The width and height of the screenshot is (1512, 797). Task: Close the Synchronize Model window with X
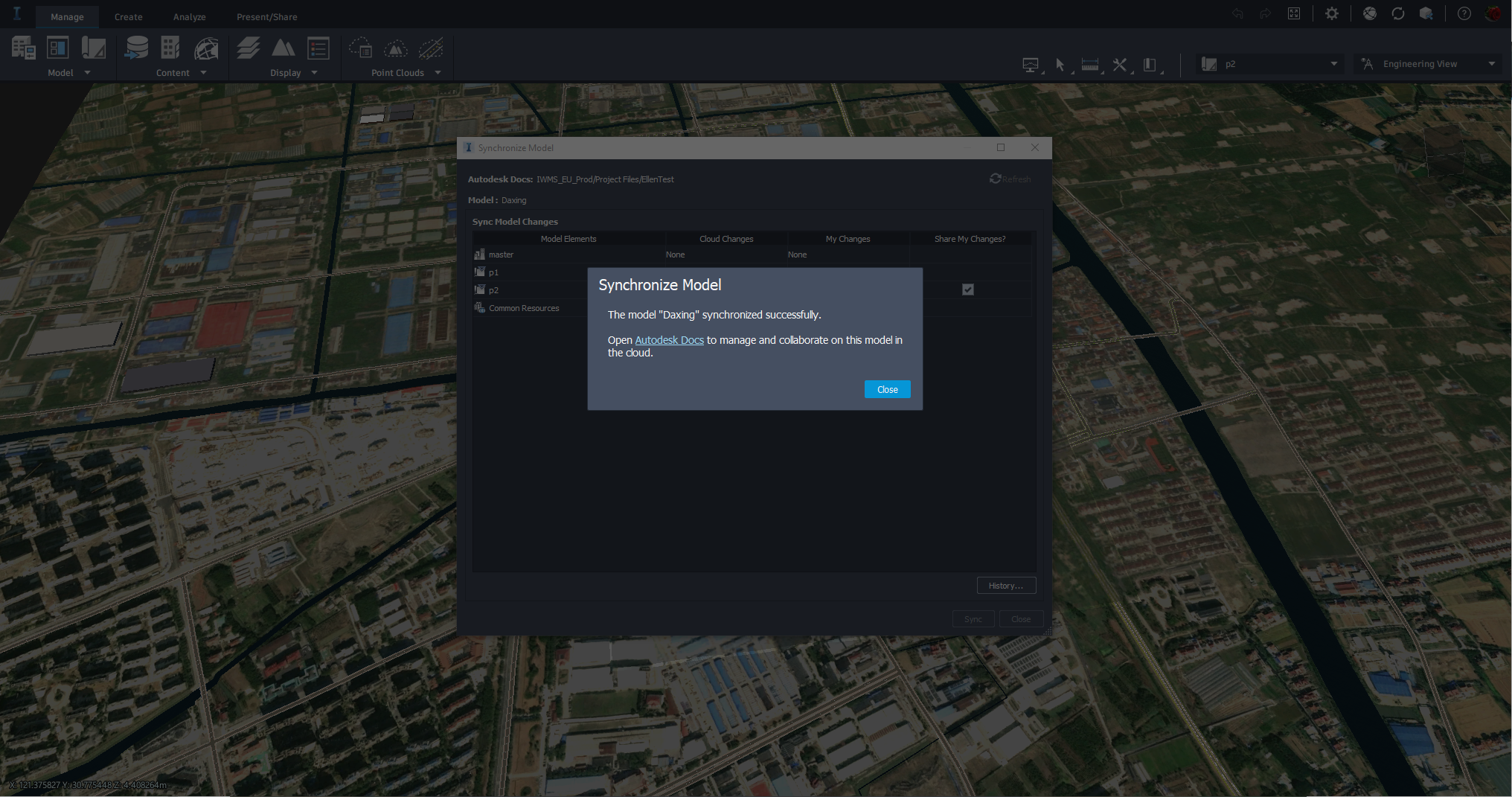[x=1034, y=147]
